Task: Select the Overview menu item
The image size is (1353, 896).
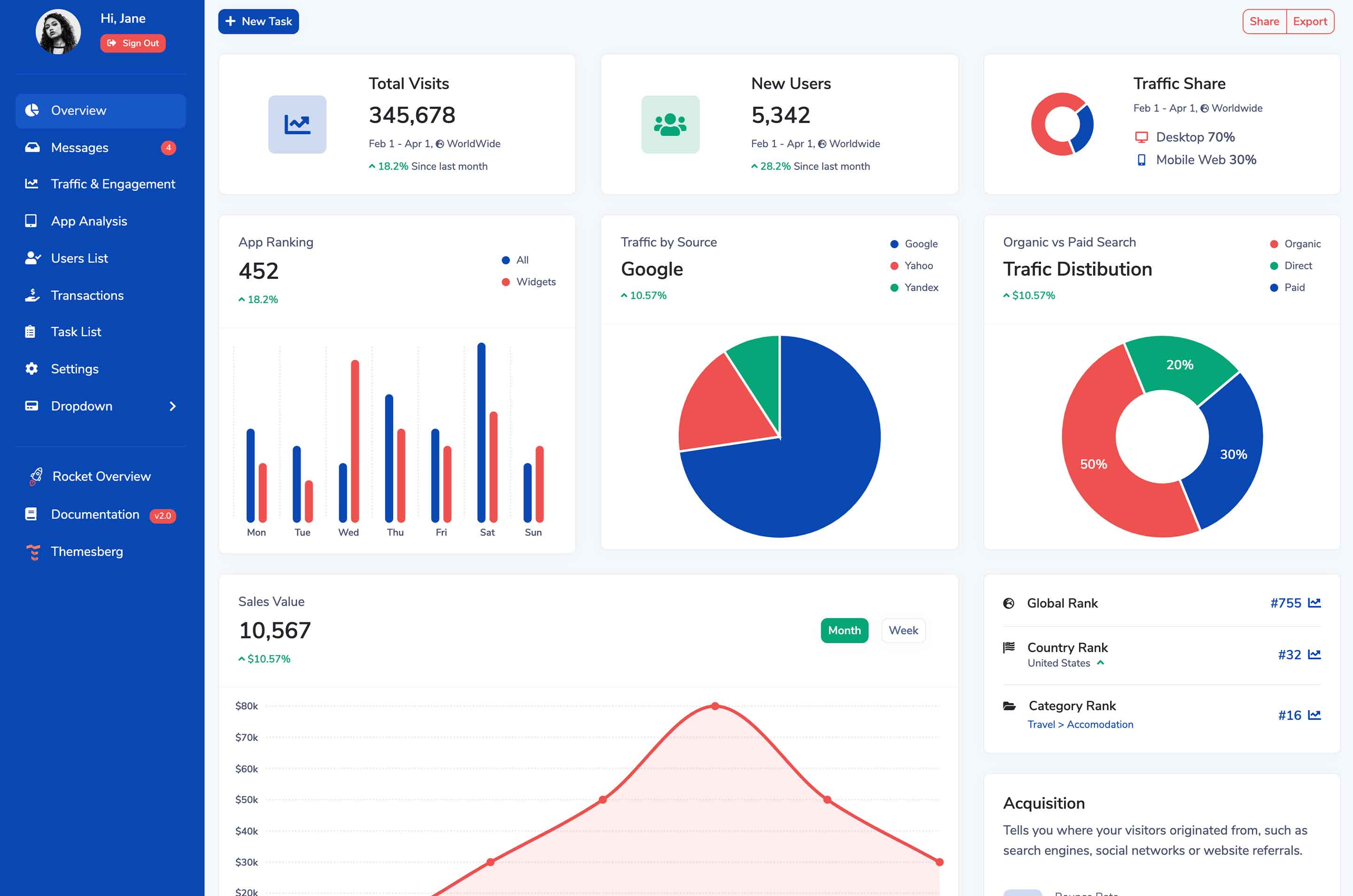Action: point(78,110)
